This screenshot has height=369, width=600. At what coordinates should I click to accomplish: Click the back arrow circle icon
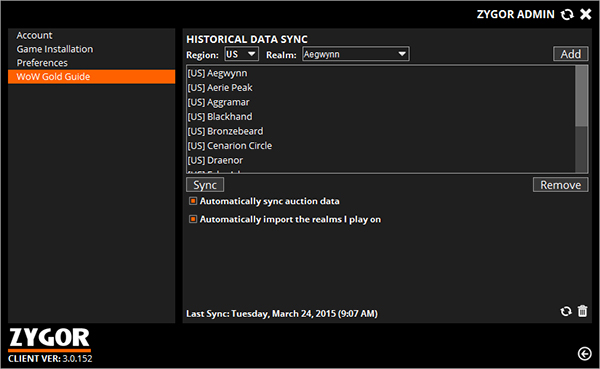coord(584,354)
